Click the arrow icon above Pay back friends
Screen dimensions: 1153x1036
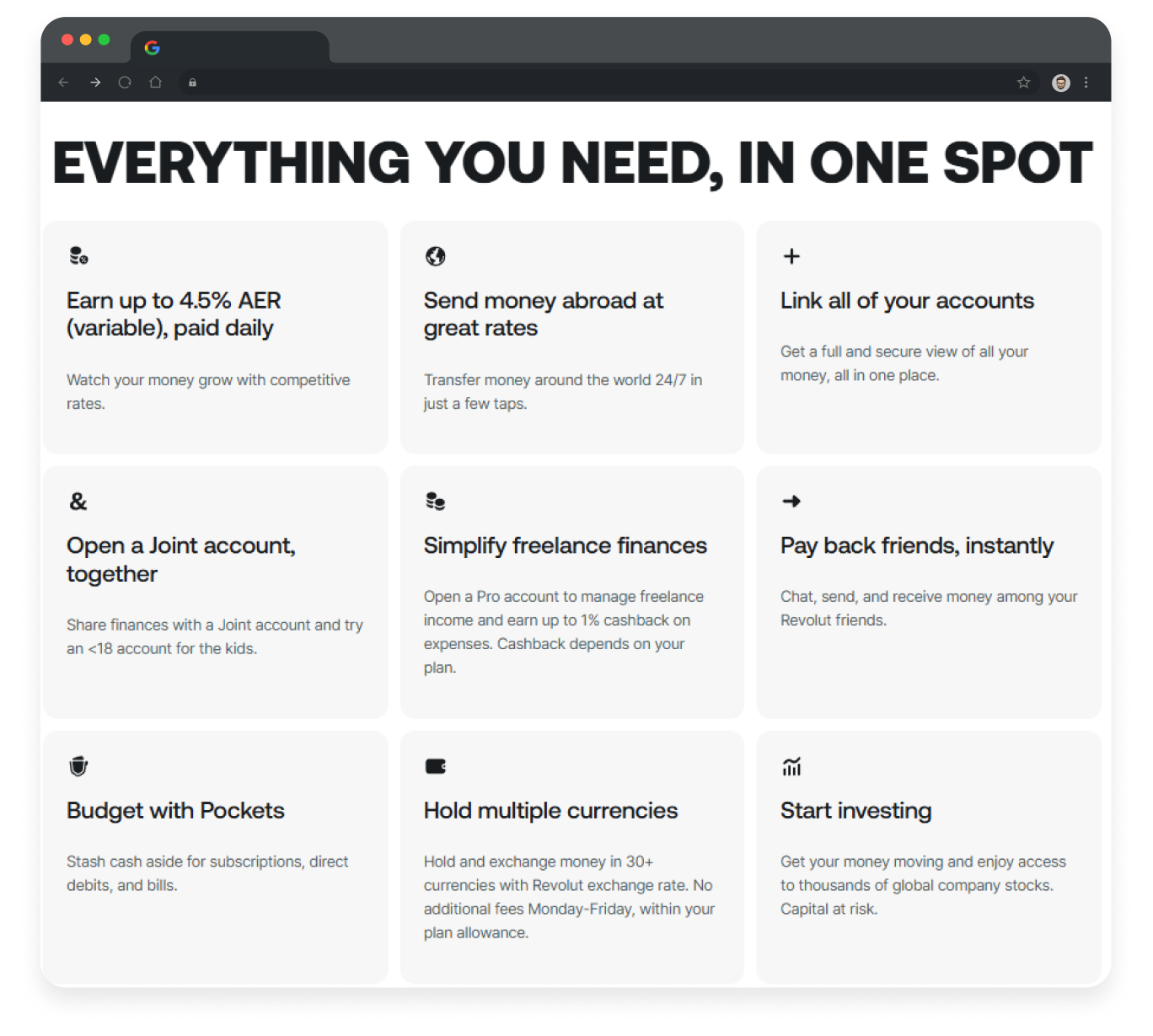coord(791,502)
